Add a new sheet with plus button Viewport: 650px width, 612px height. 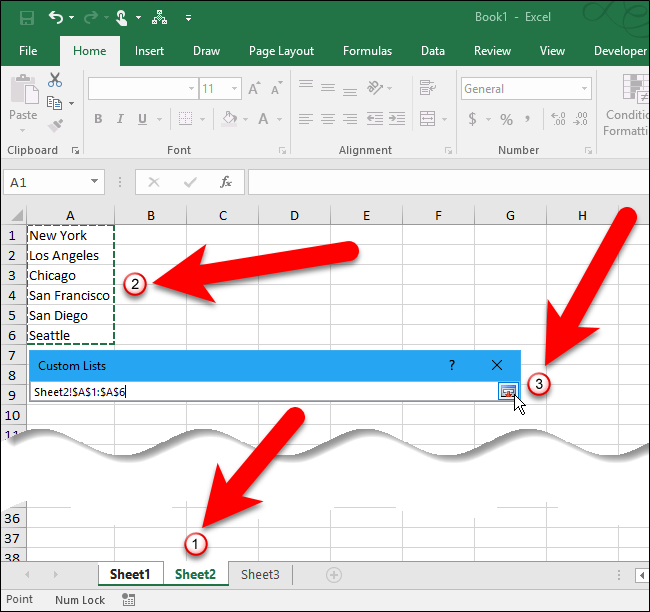pyautogui.click(x=334, y=575)
